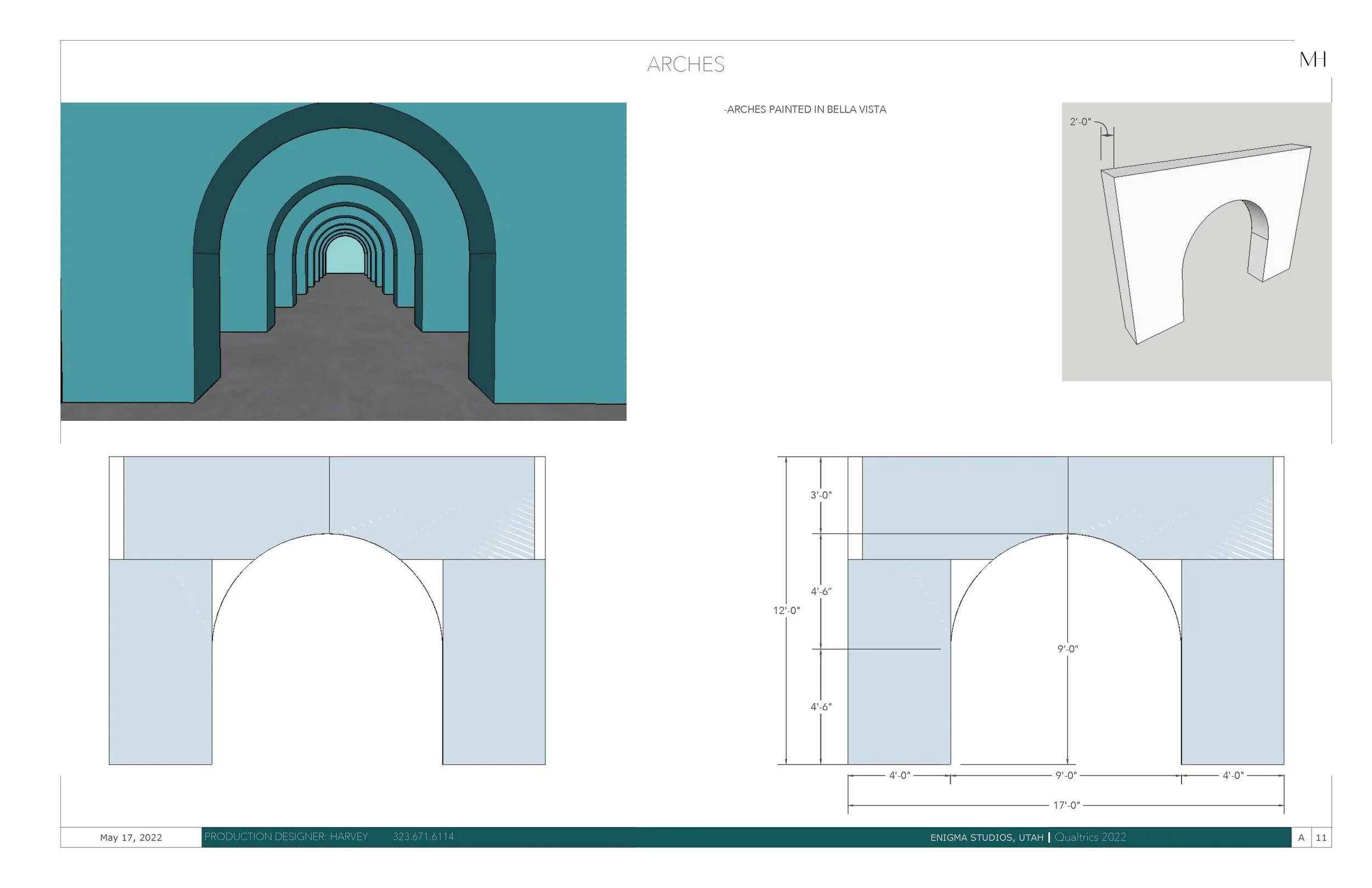The image size is (1372, 888).
Task: Click the phone number 323.671.6114
Action: (423, 836)
